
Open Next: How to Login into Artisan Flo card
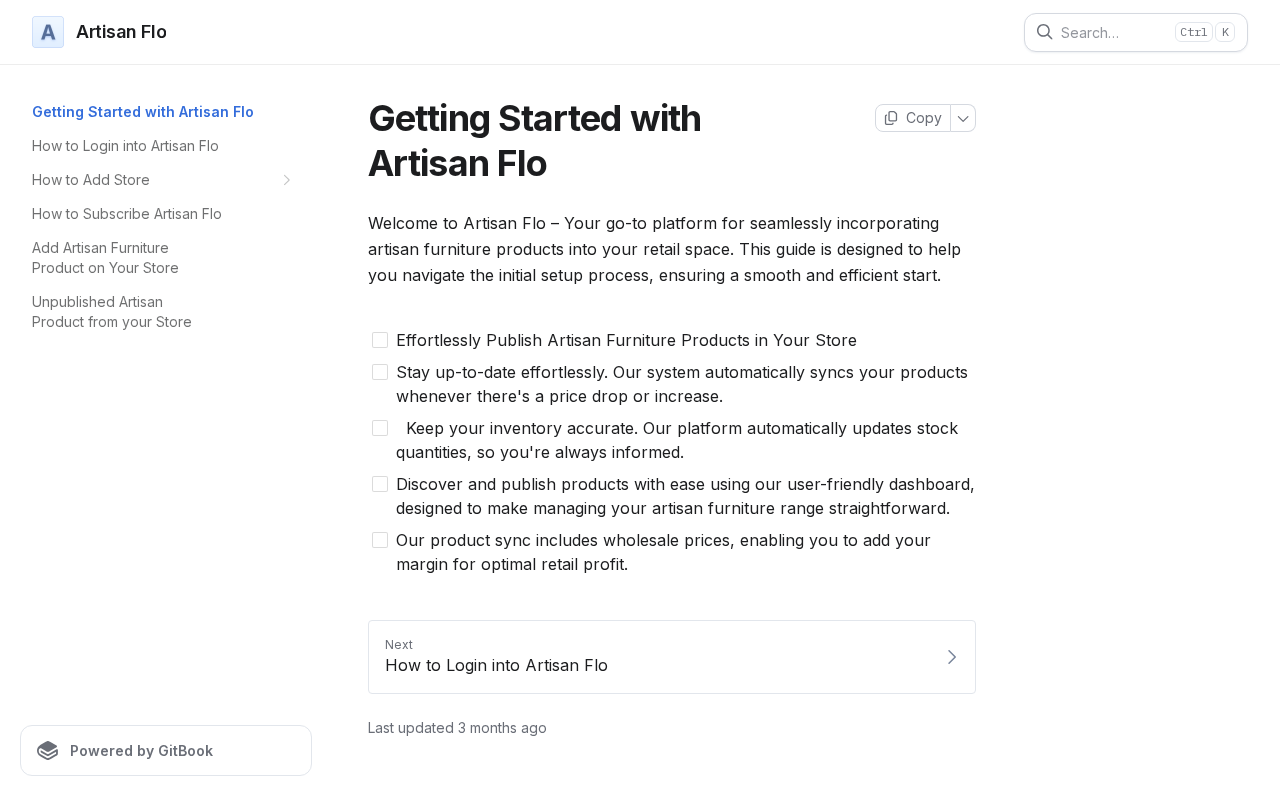672,657
